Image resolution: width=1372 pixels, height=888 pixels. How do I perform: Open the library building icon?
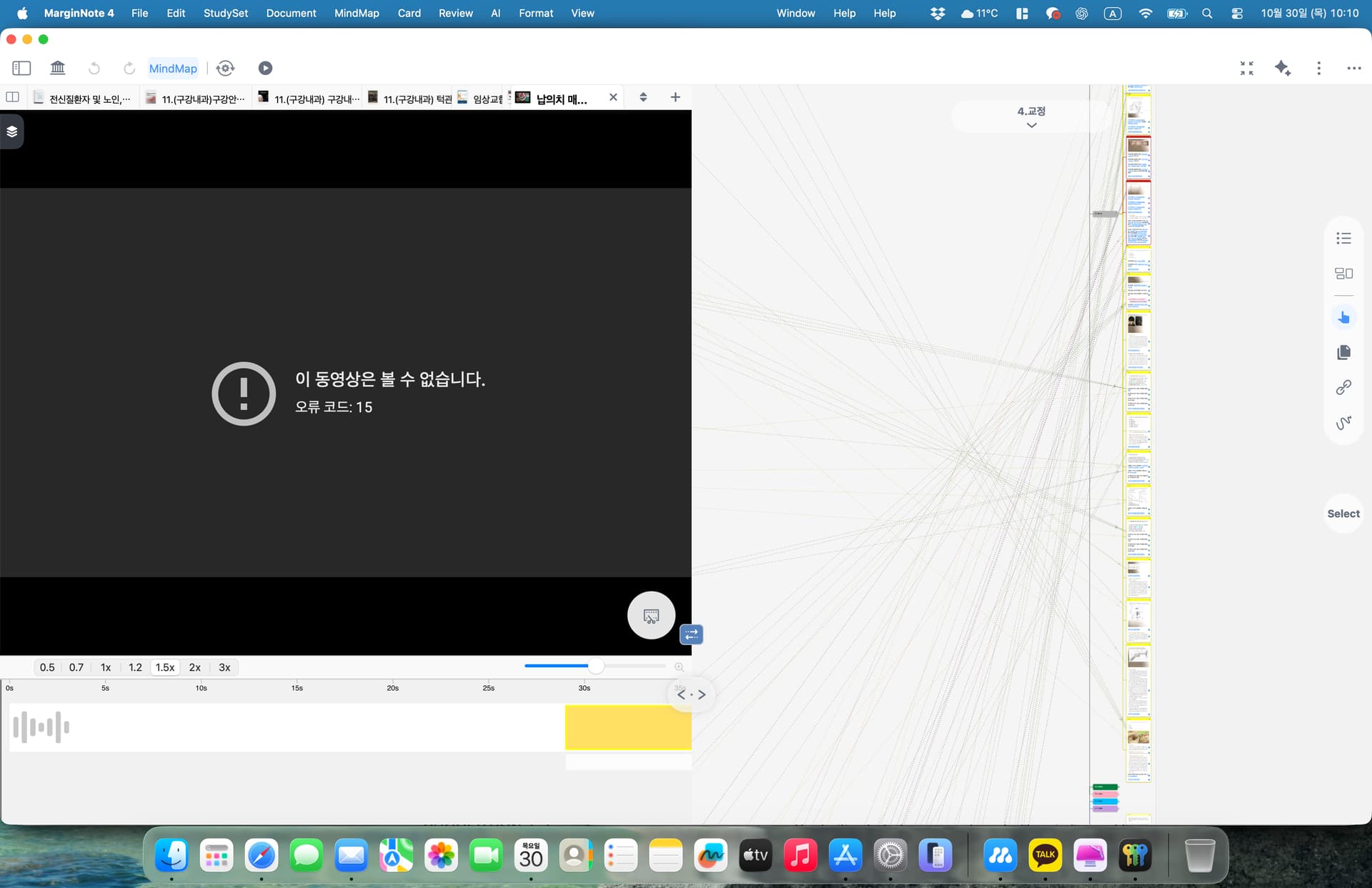click(x=58, y=68)
